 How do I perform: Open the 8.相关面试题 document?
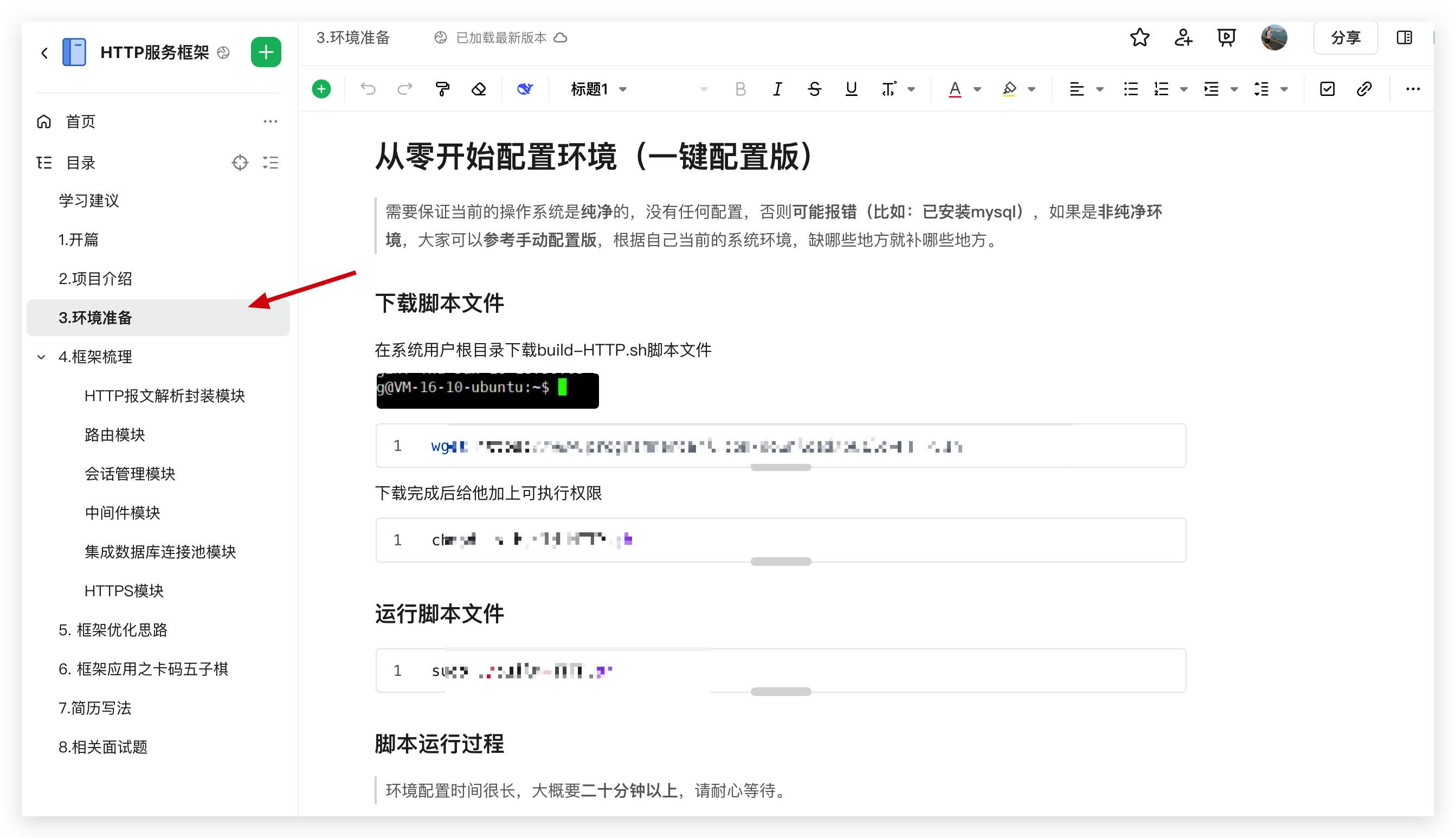[103, 747]
